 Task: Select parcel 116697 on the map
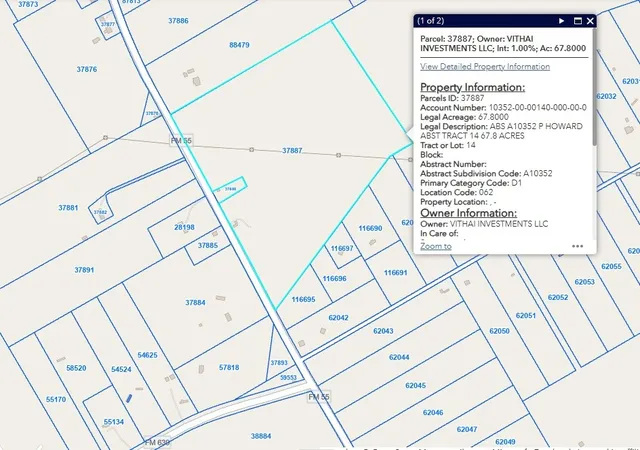pos(342,248)
